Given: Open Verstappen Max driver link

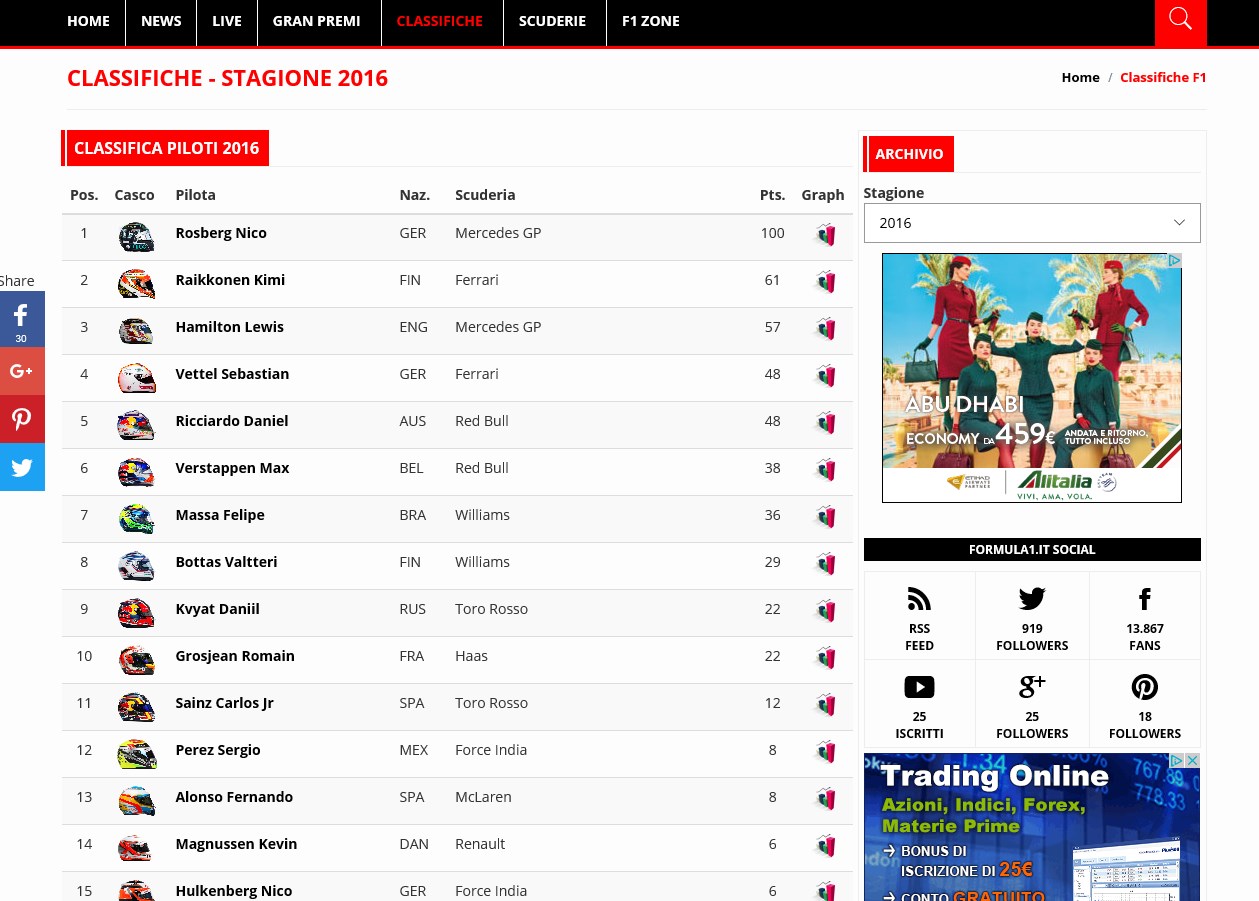Looking at the screenshot, I should 232,468.
